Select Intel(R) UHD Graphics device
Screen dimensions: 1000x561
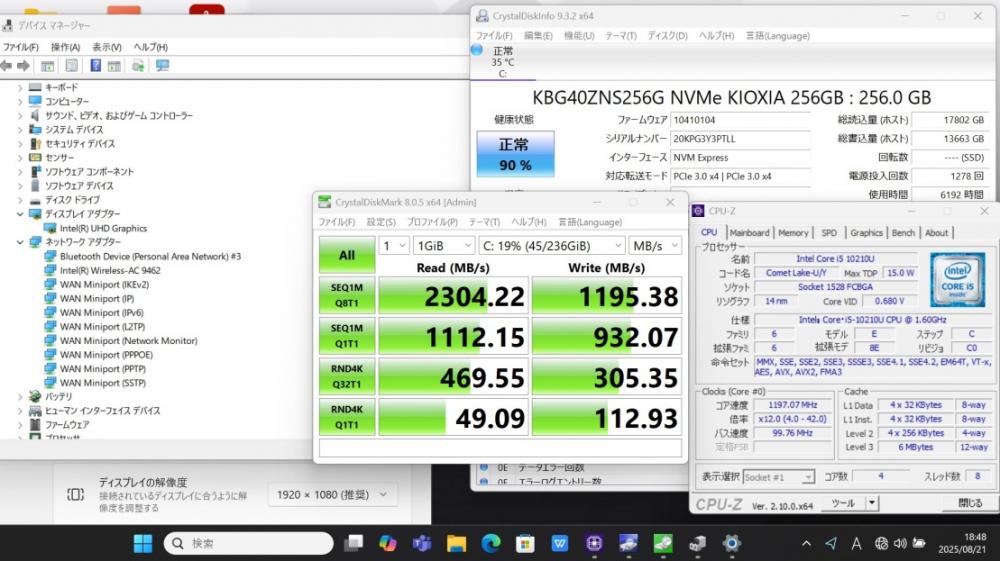tap(103, 228)
